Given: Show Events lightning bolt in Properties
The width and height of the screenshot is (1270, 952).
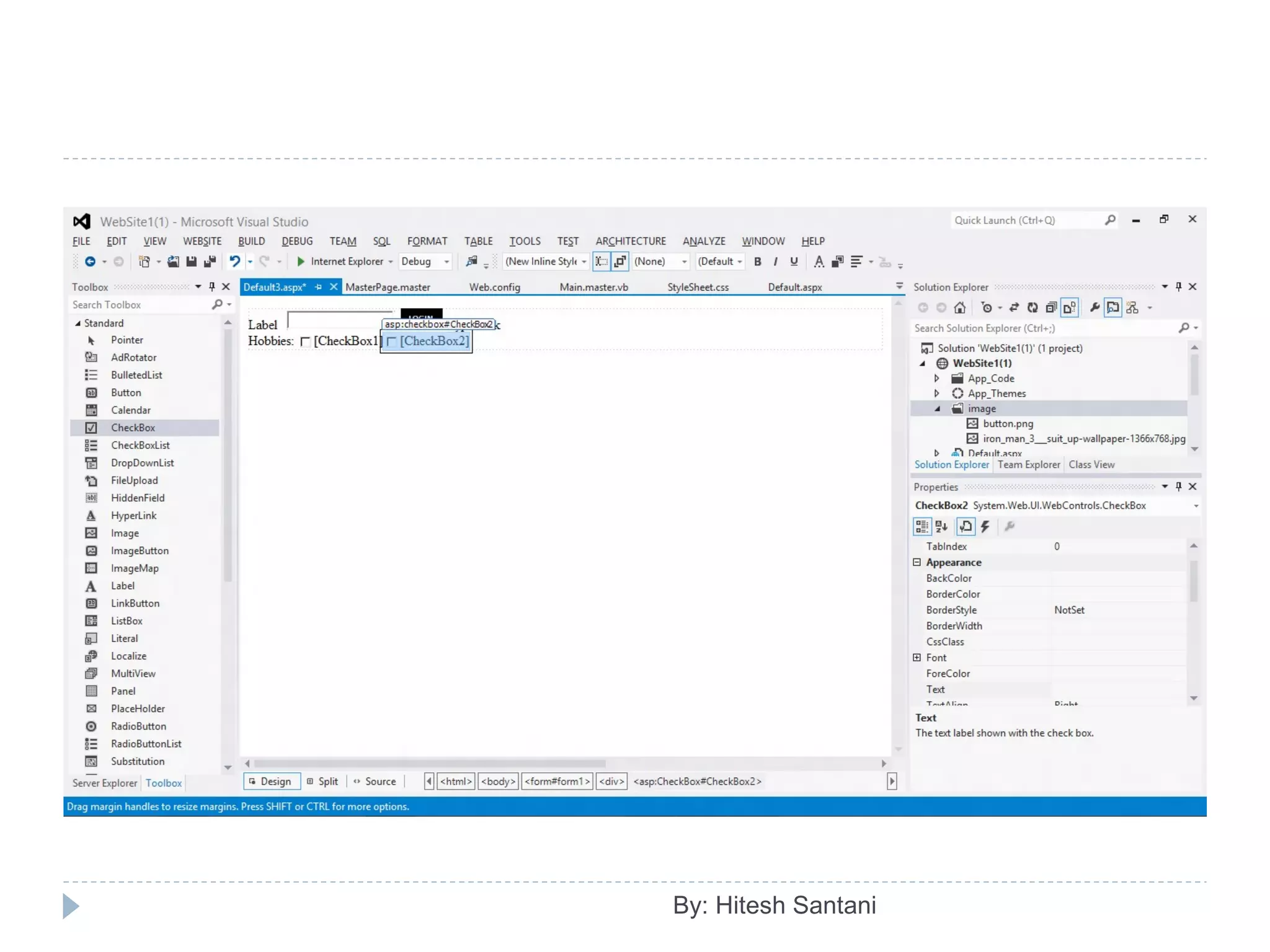Looking at the screenshot, I should (x=985, y=527).
